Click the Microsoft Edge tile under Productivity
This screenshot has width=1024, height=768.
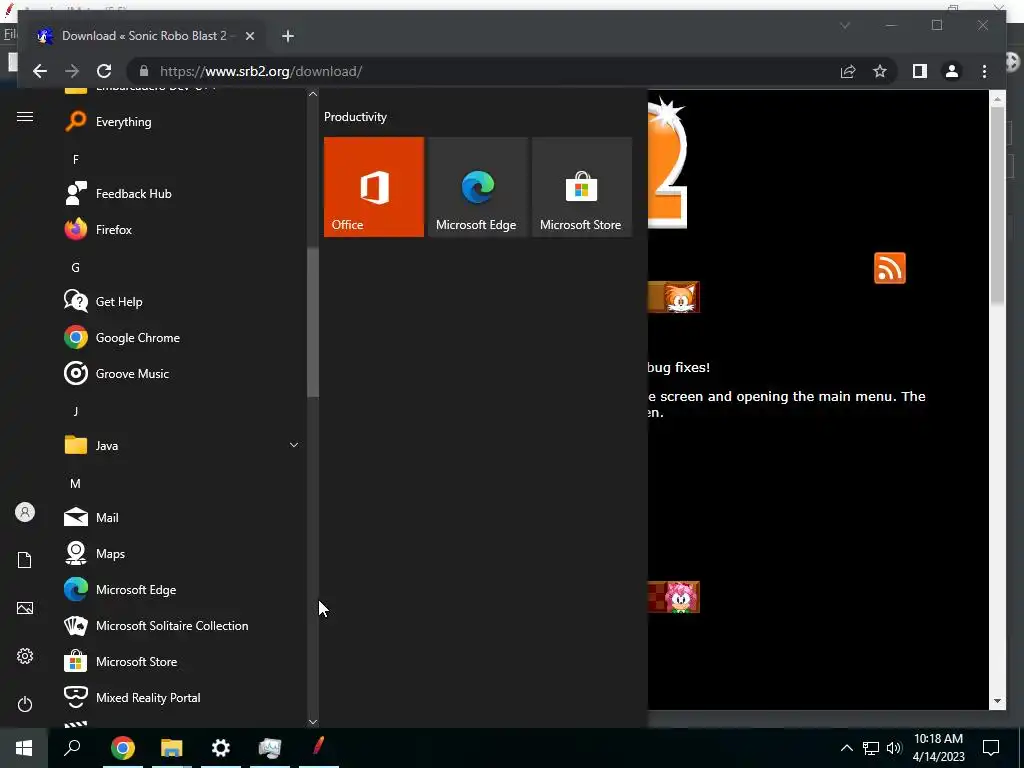(477, 187)
